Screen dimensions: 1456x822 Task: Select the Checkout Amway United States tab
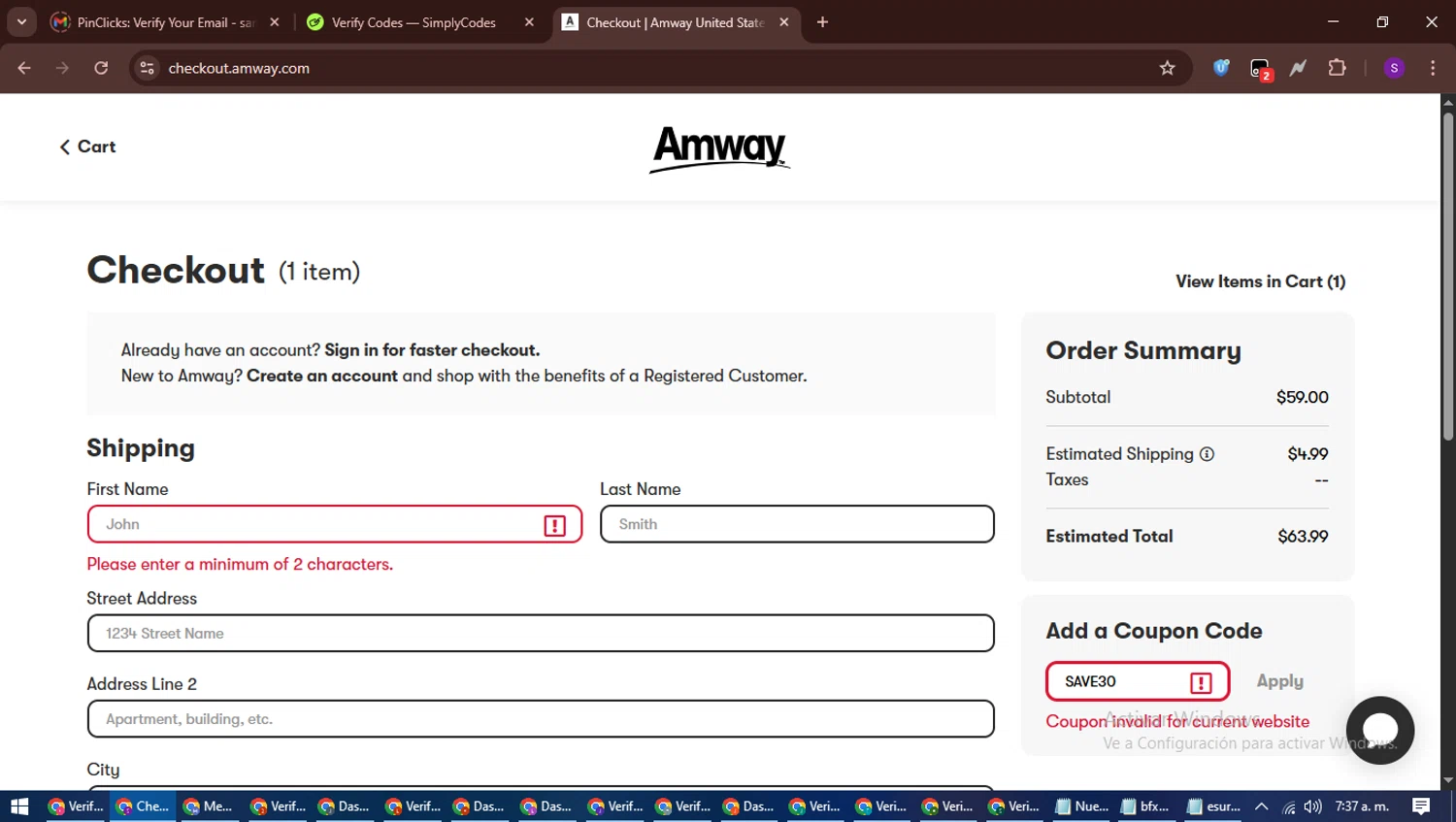coord(676,22)
